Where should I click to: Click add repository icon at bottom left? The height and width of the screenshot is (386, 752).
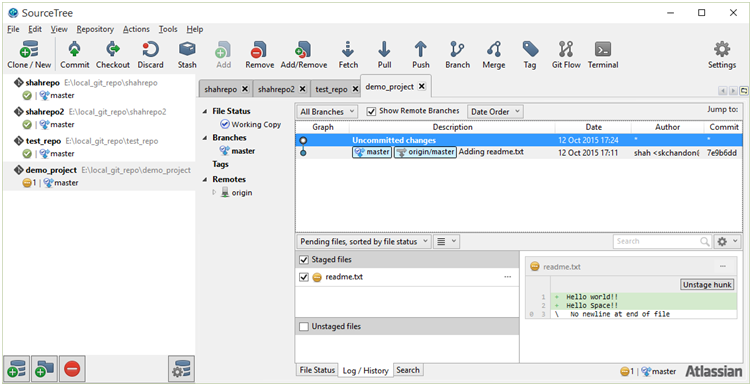coord(16,369)
